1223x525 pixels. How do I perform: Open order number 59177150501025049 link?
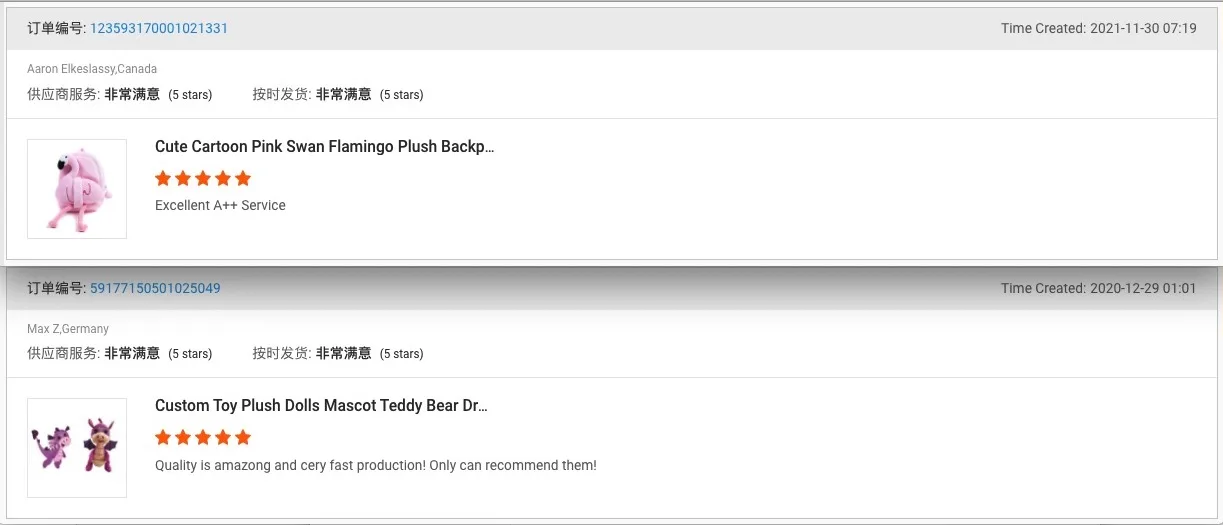coord(155,288)
